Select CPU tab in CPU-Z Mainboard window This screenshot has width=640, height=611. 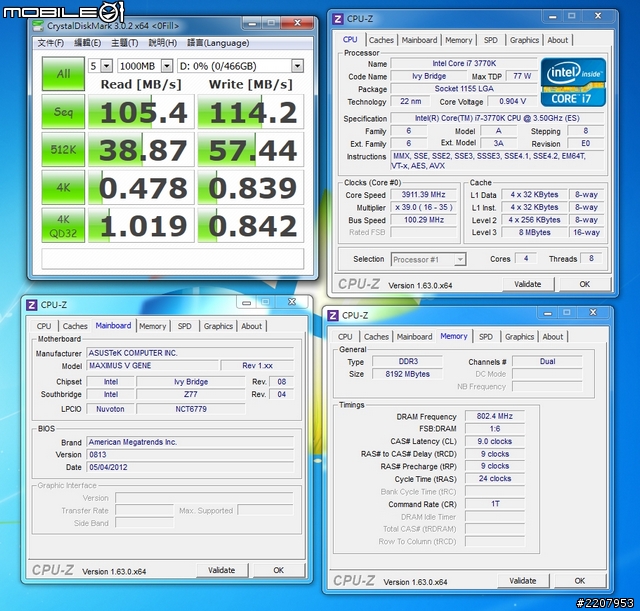(x=44, y=326)
